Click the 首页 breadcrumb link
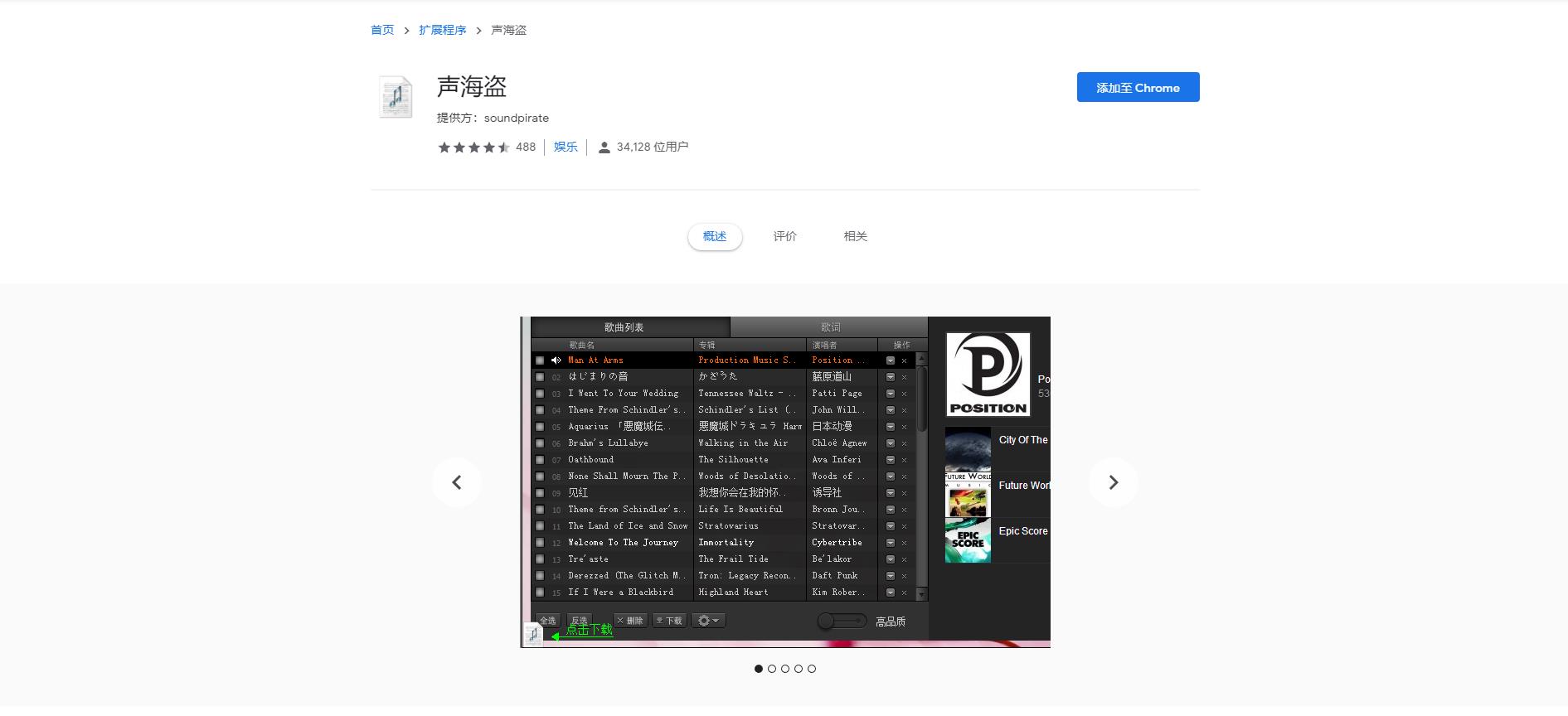This screenshot has width=1568, height=716. pyautogui.click(x=382, y=30)
